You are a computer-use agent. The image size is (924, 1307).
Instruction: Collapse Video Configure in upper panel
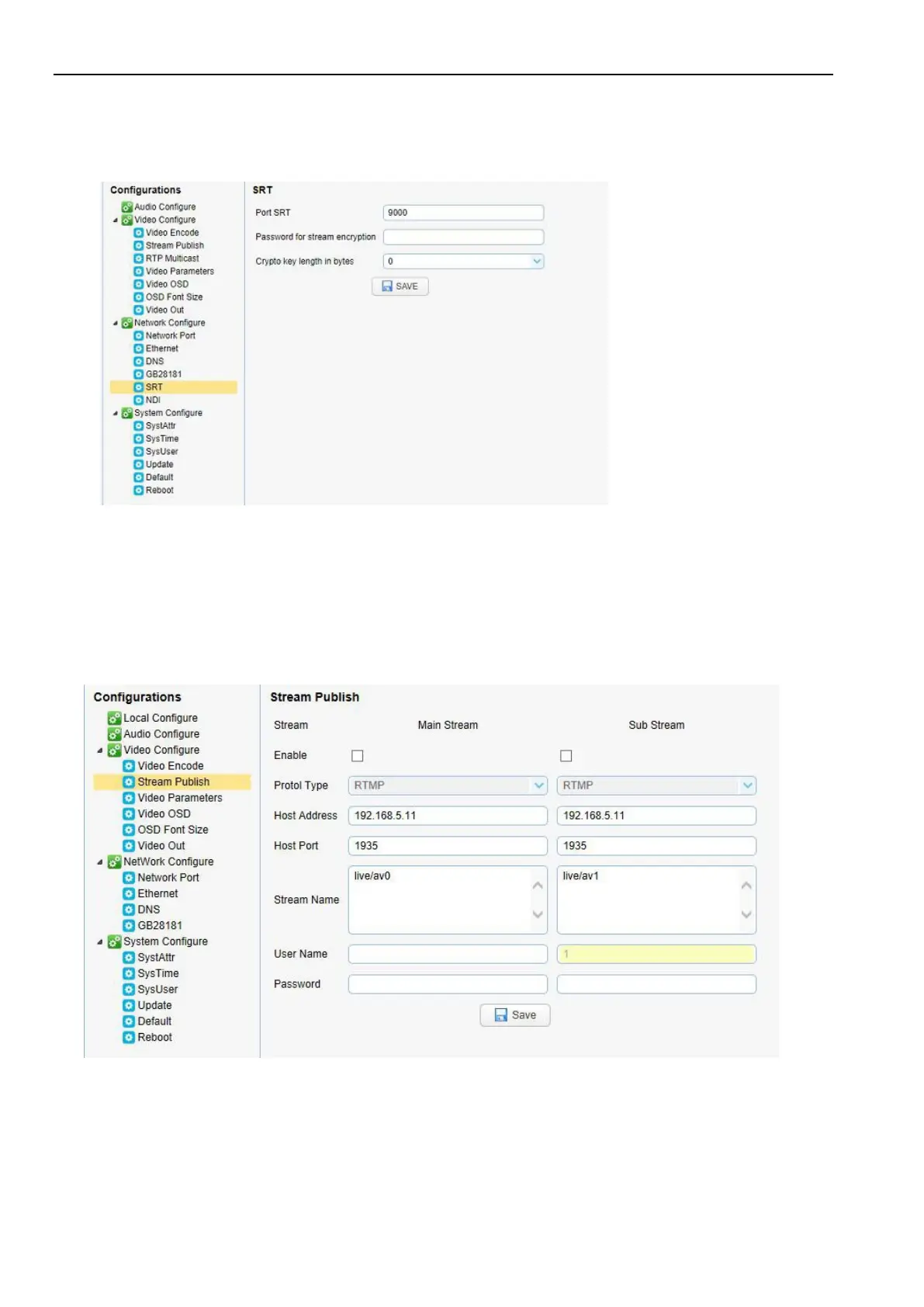click(x=116, y=220)
